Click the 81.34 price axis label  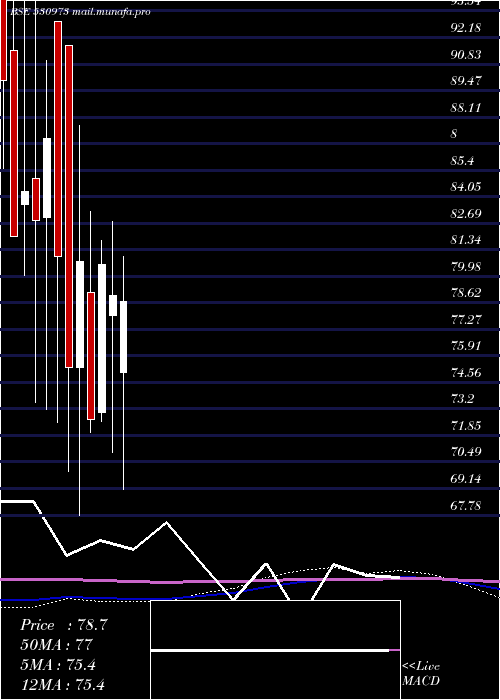pos(466,240)
